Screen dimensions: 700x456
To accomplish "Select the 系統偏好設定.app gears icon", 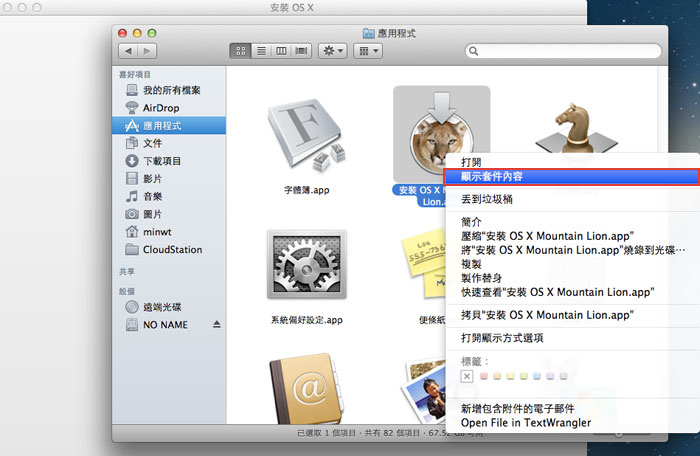I will coord(307,264).
